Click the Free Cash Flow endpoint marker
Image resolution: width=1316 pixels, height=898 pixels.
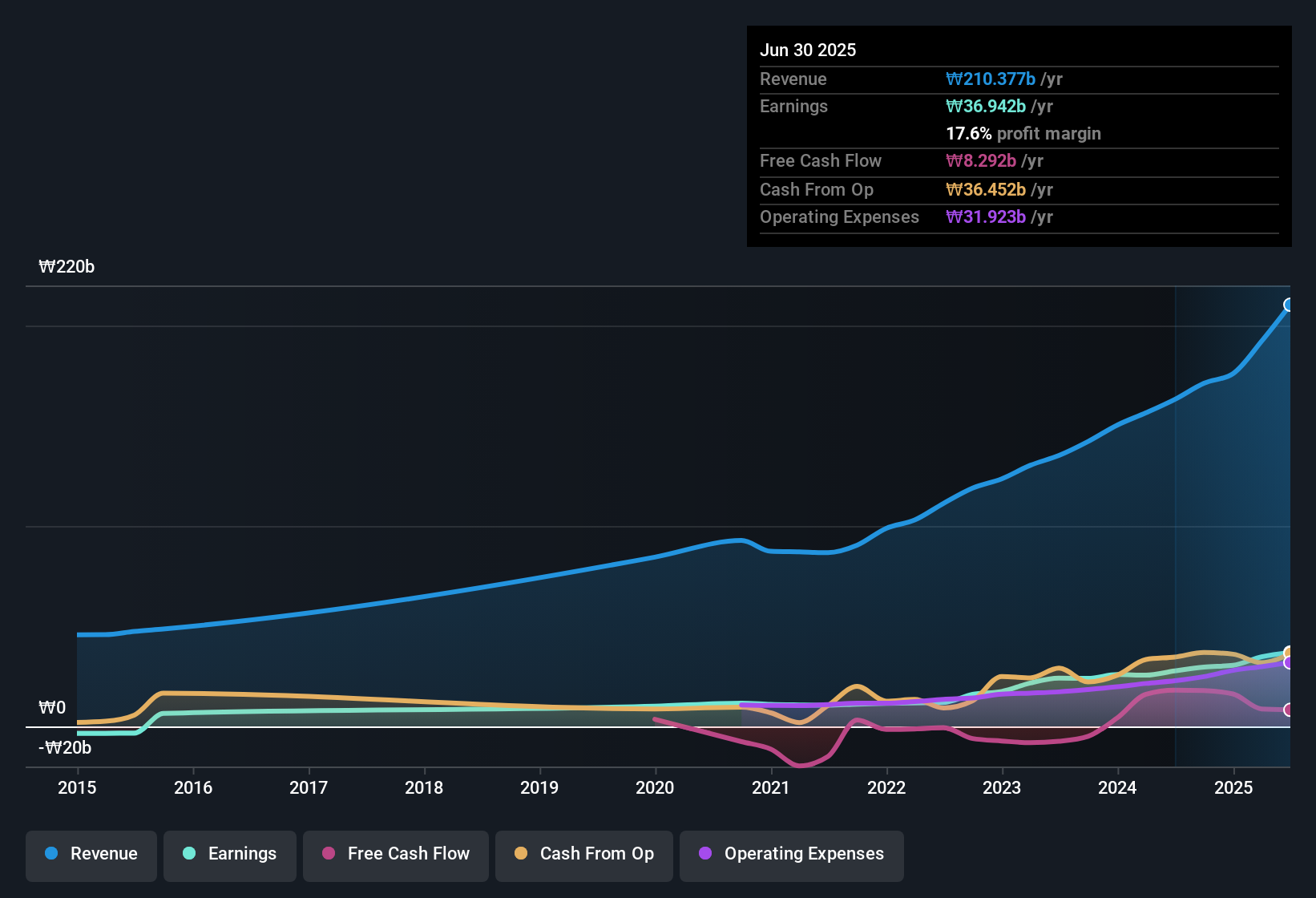point(1288,709)
